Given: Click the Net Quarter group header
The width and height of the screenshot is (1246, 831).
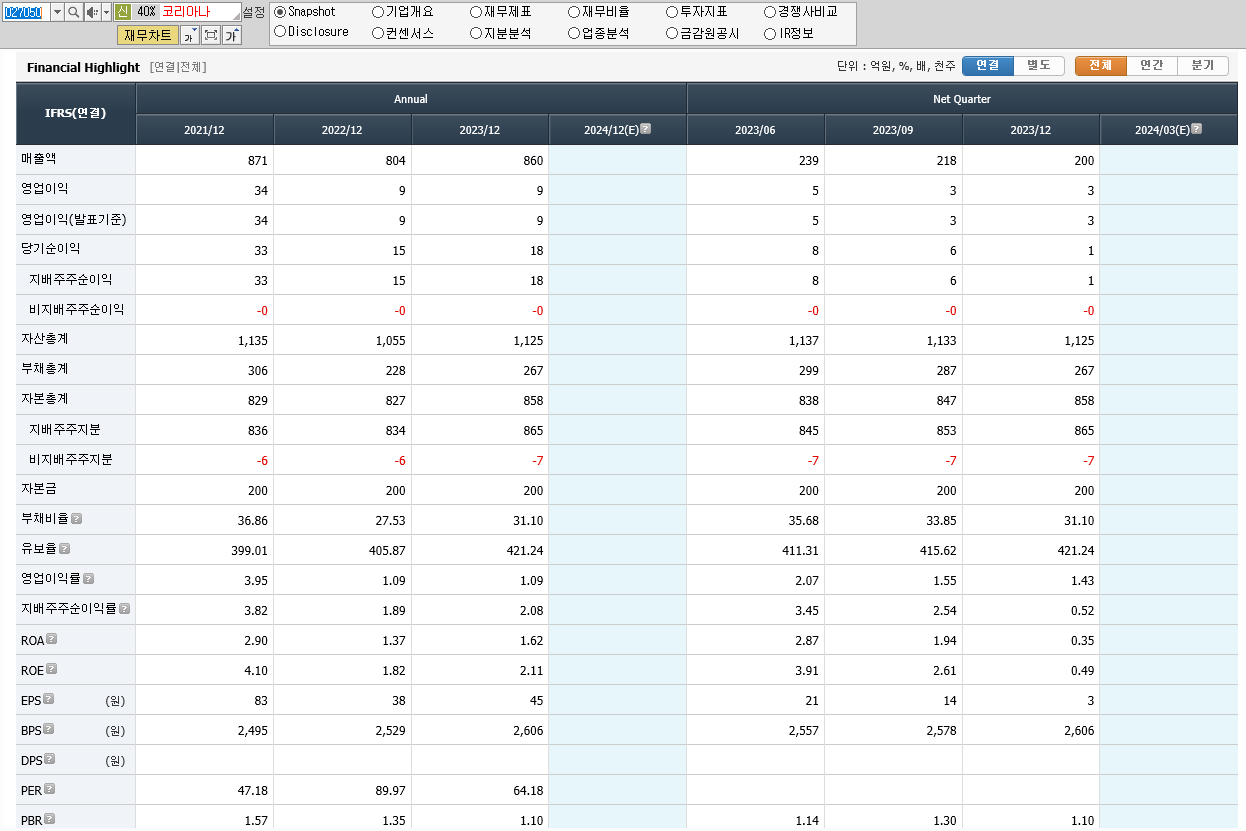Looking at the screenshot, I should coord(962,99).
